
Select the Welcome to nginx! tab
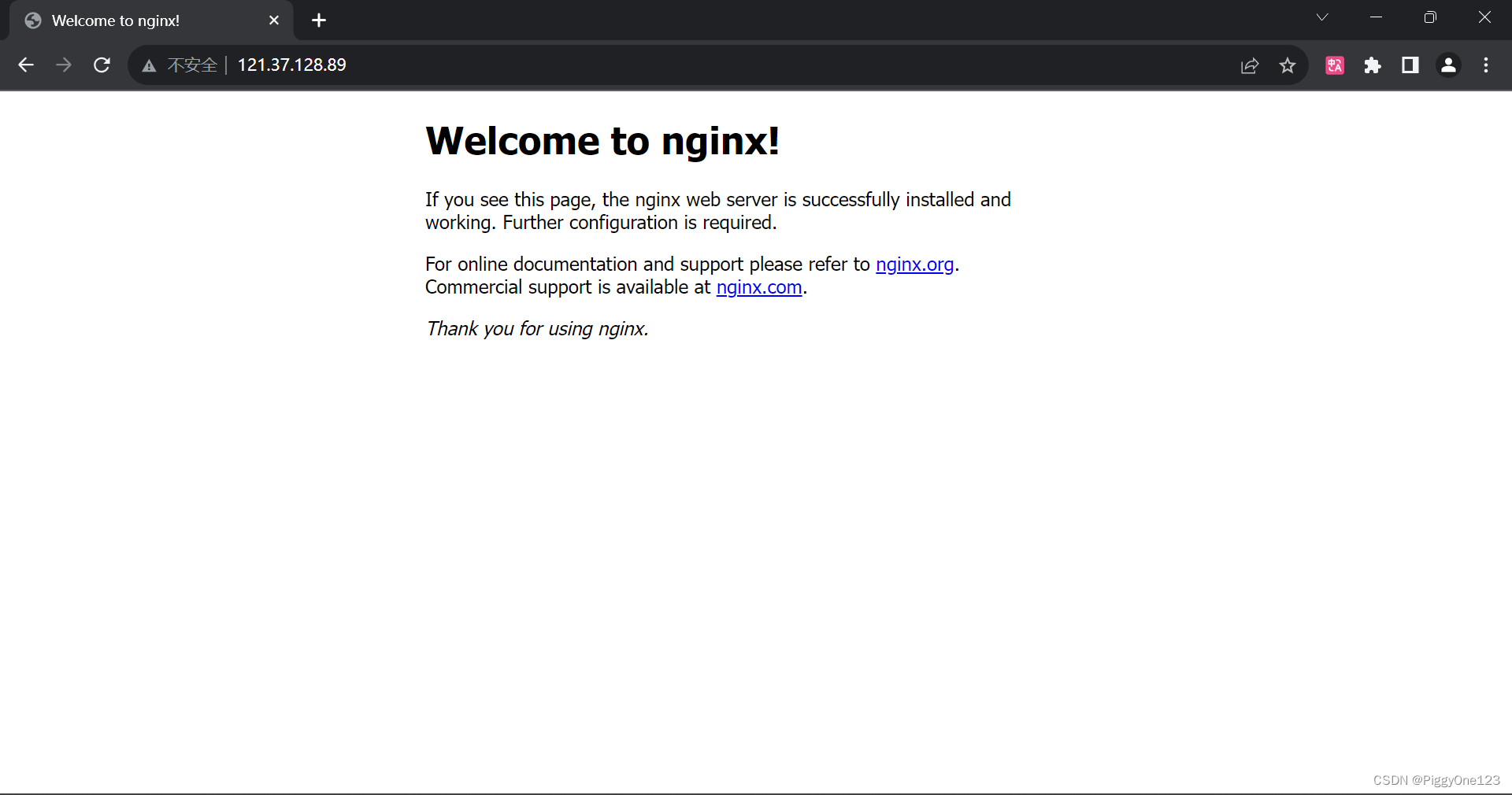click(150, 20)
